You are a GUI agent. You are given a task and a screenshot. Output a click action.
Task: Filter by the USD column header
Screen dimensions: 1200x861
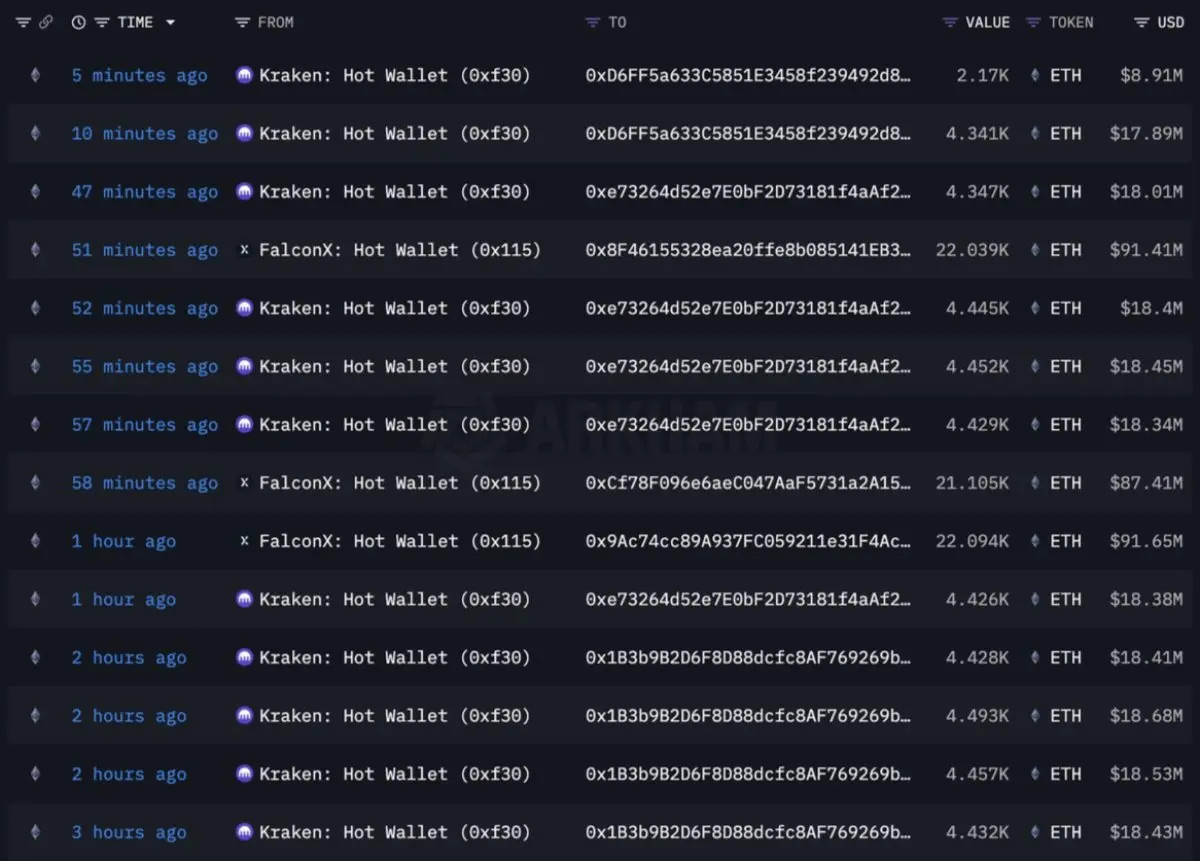point(1159,22)
